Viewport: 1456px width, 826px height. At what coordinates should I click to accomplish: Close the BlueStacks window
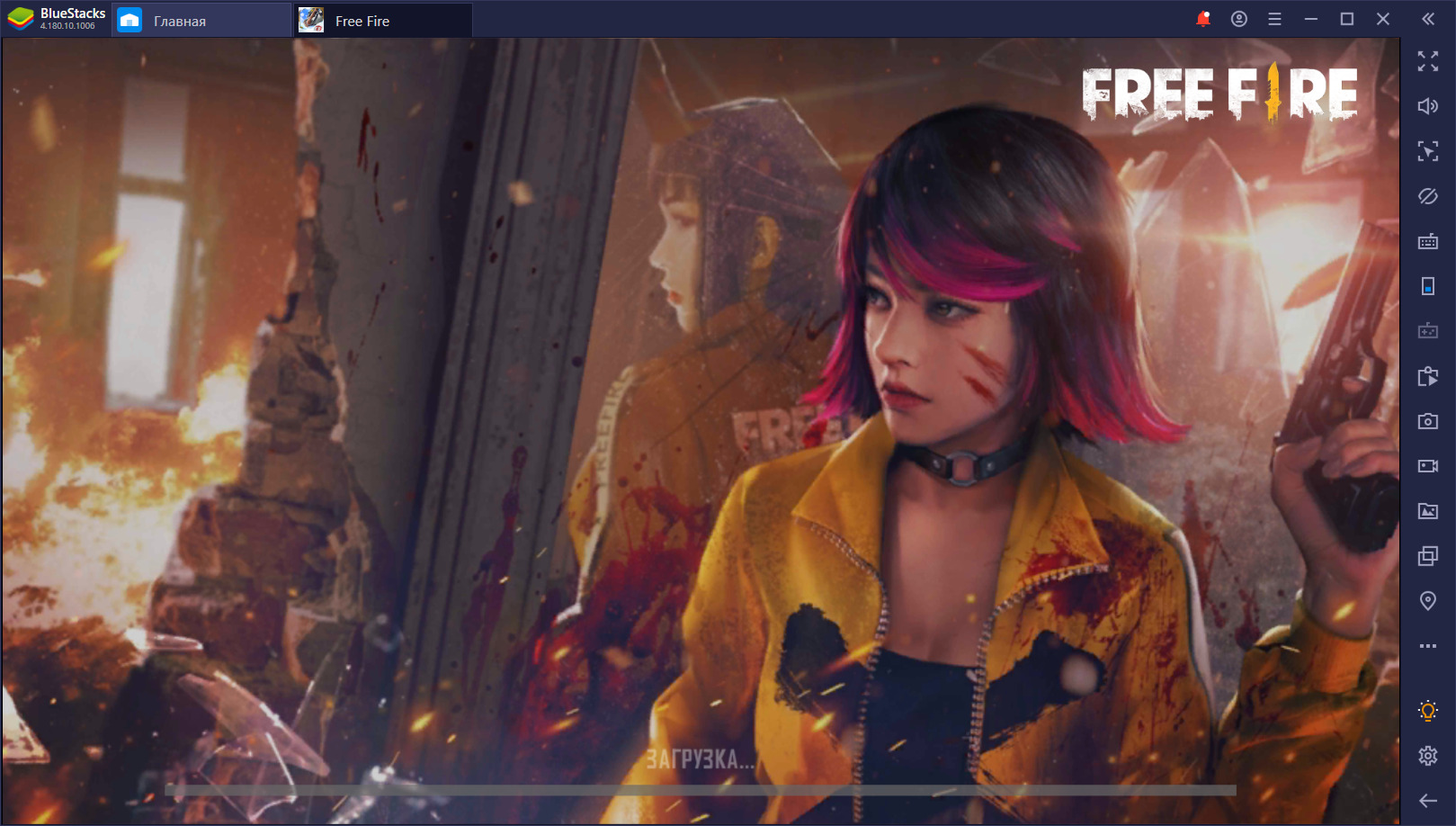(1383, 19)
